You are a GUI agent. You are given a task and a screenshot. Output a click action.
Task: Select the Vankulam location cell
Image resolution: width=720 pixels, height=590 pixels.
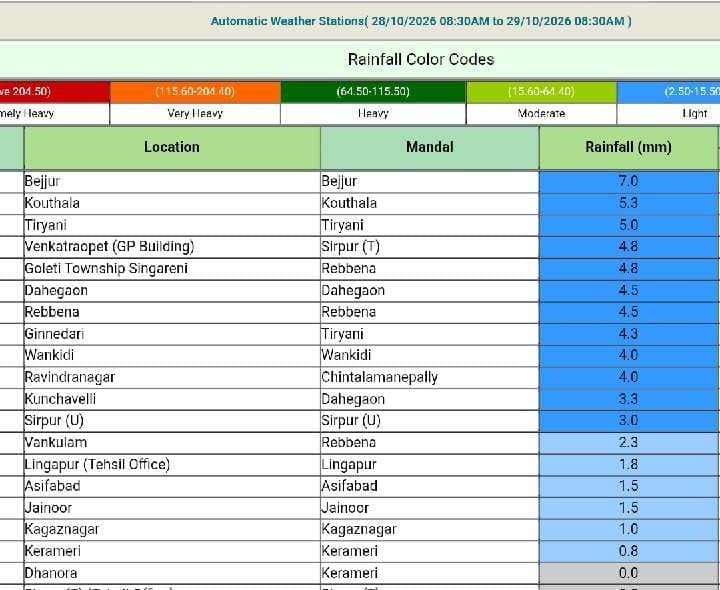172,443
